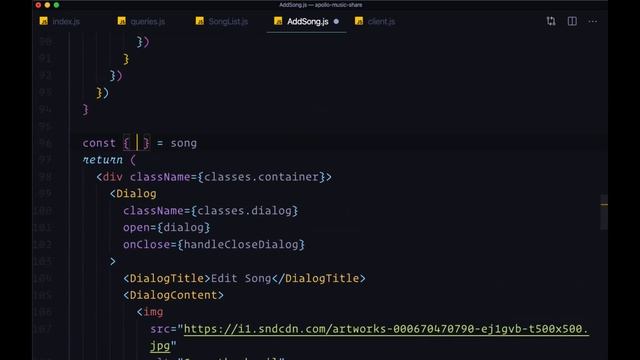640x360 pixels.
Task: Switch to the queries.js tab
Action: tap(142, 21)
